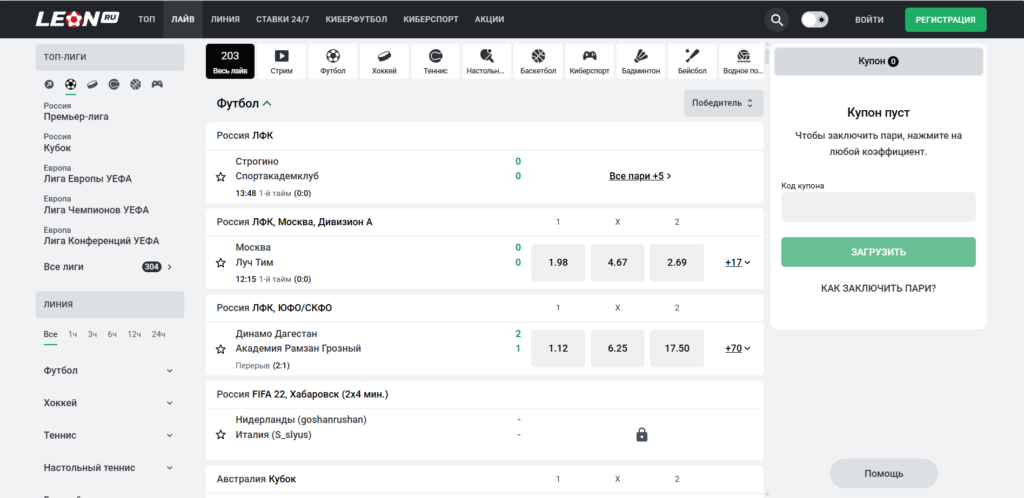Viewport: 1024px width, 498px height.
Task: Open Стрим live filter
Action: [281, 61]
